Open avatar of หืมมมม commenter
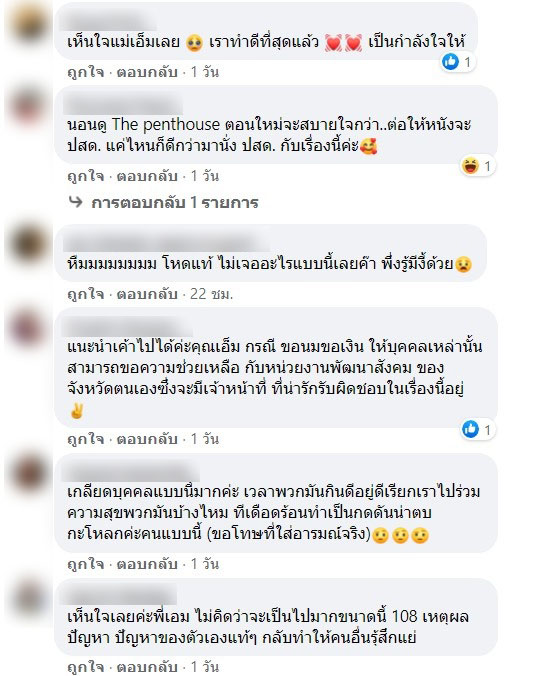 (x=28, y=244)
